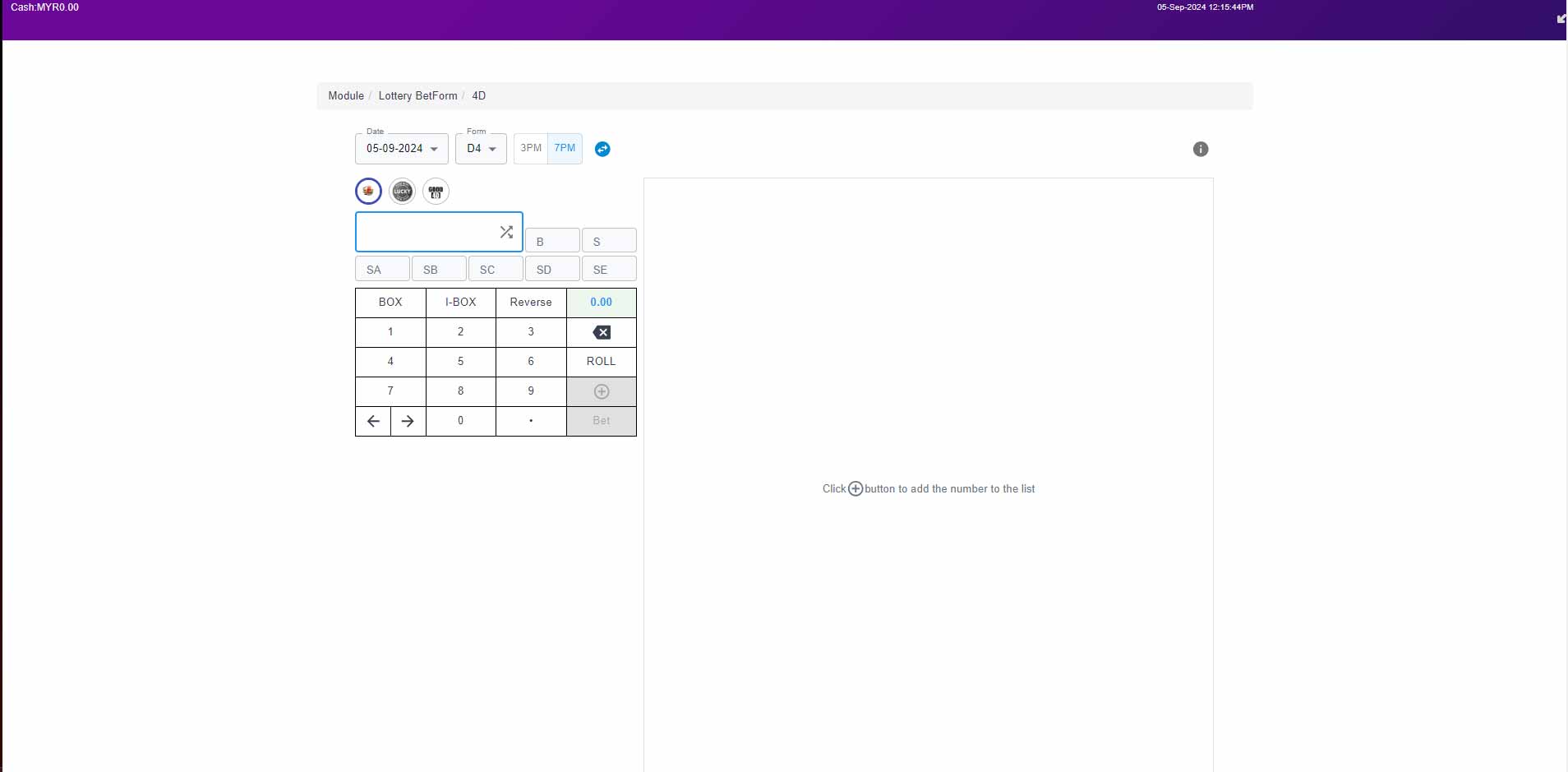Open Lottery BetForm breadcrumb link
The height and width of the screenshot is (772, 1568).
pyautogui.click(x=417, y=96)
